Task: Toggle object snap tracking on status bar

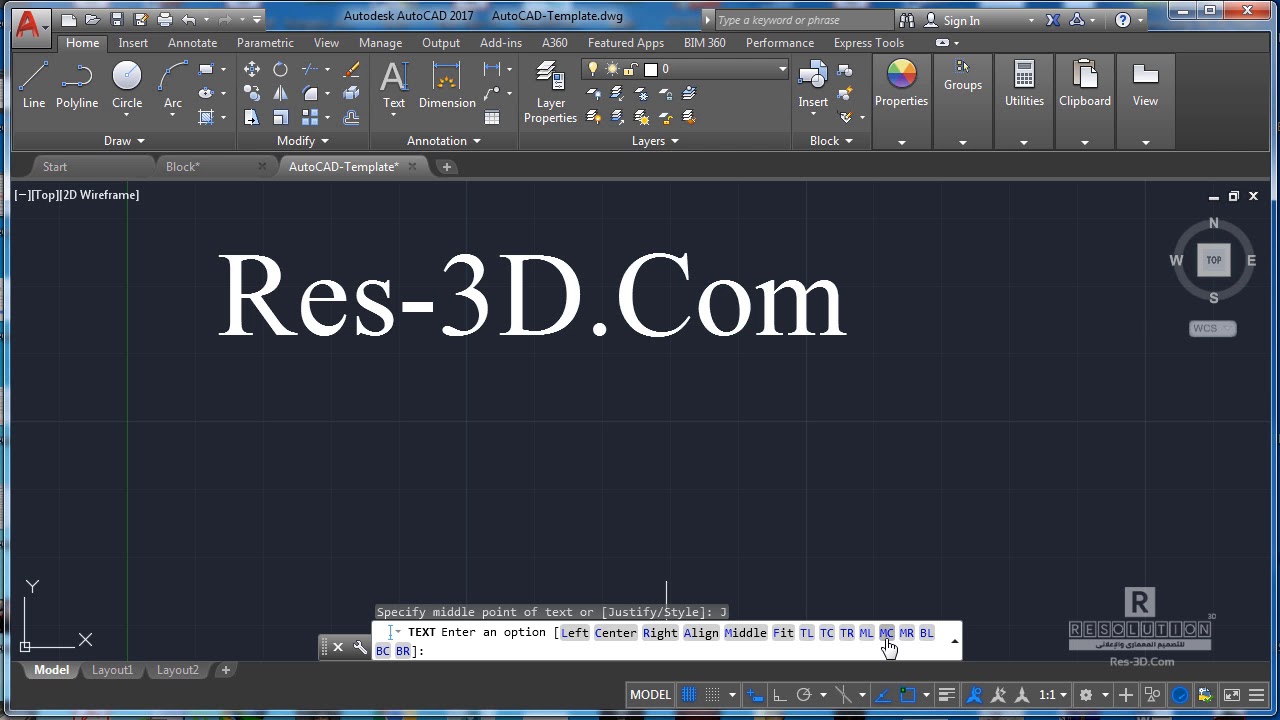Action: point(881,695)
